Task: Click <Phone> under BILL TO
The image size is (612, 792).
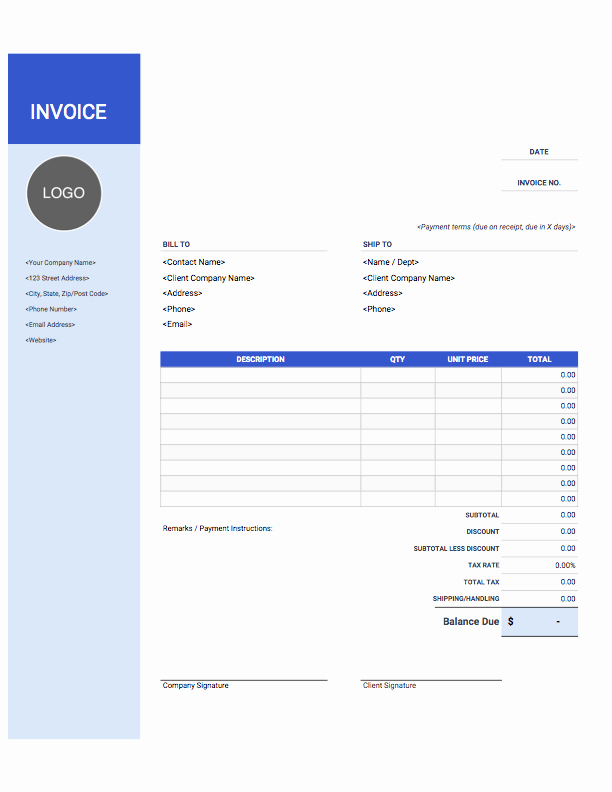Action: [x=179, y=309]
